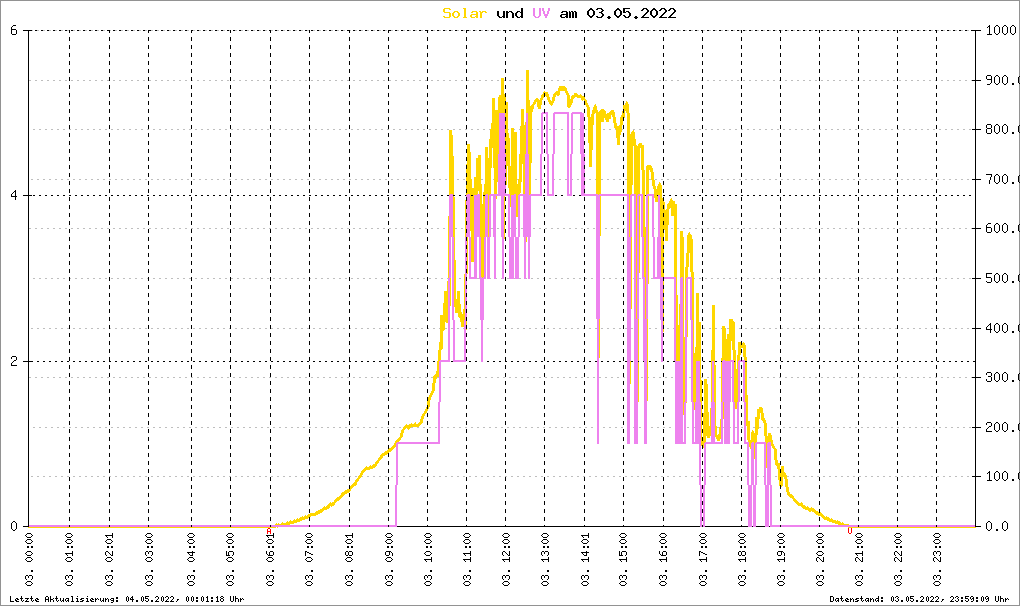Image resolution: width=1020 pixels, height=606 pixels.
Task: Click the right axis value "400.0"
Action: [x=1002, y=328]
